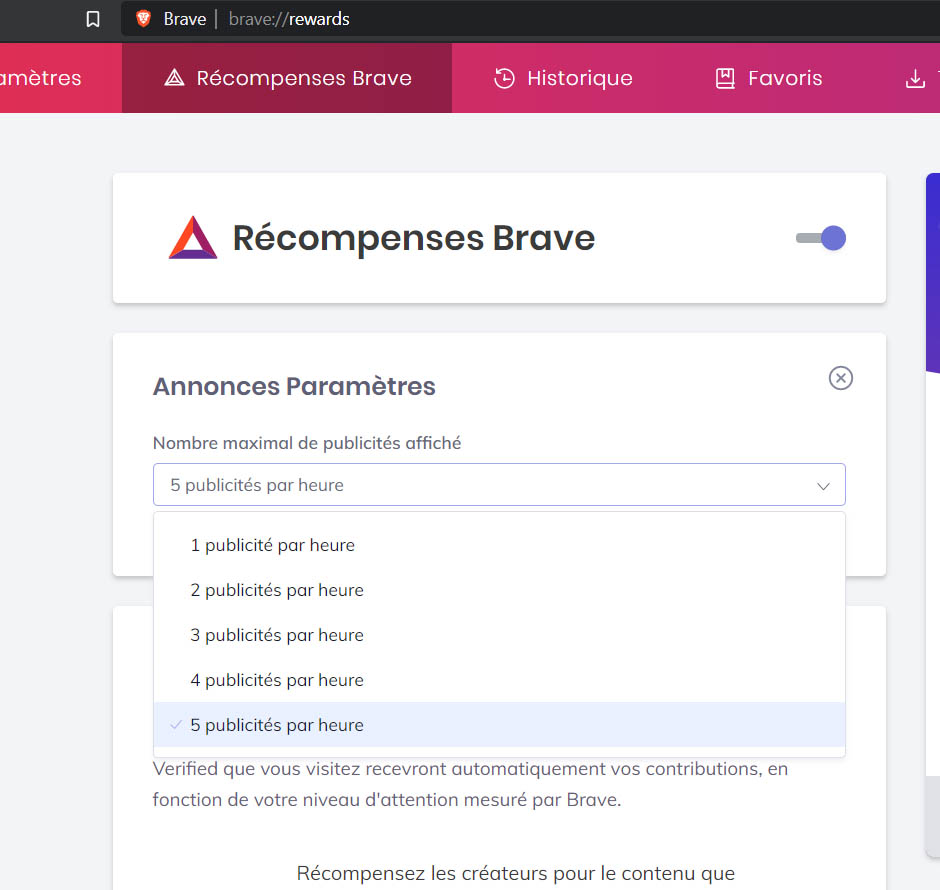
Task: Choose 3 publicités par heure option
Action: [499, 635]
